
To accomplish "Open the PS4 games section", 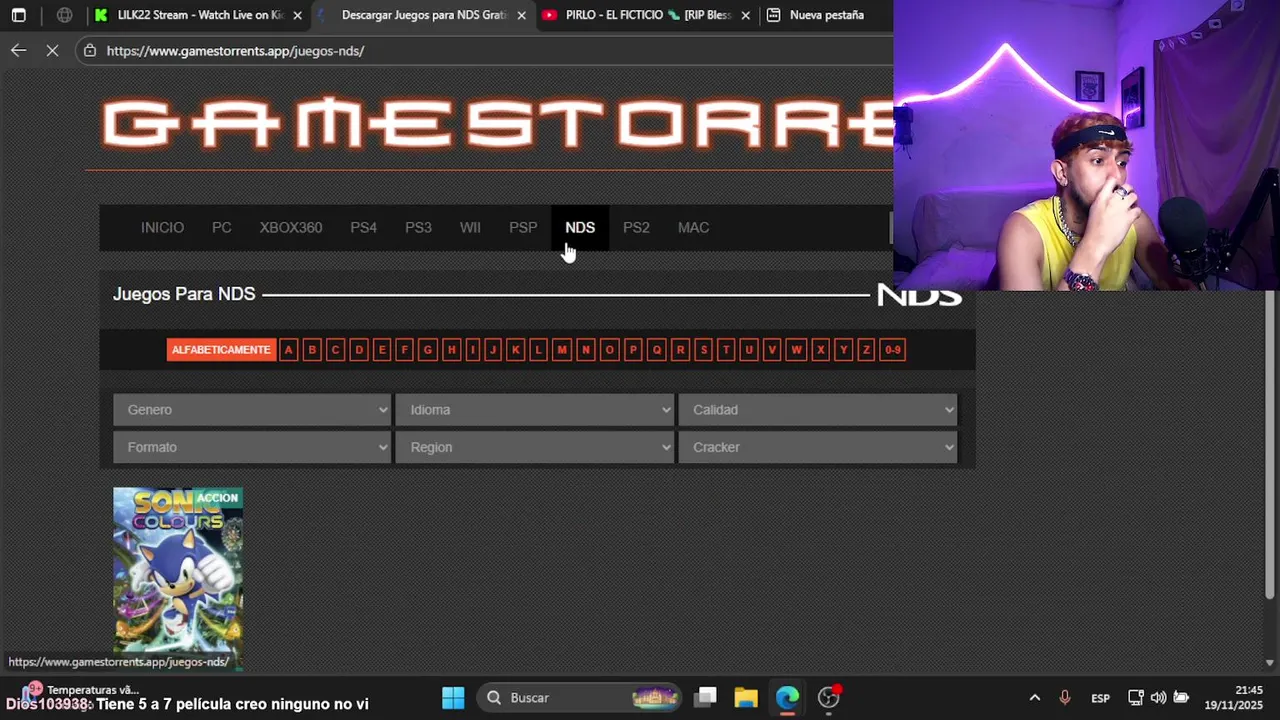I will pos(363,227).
